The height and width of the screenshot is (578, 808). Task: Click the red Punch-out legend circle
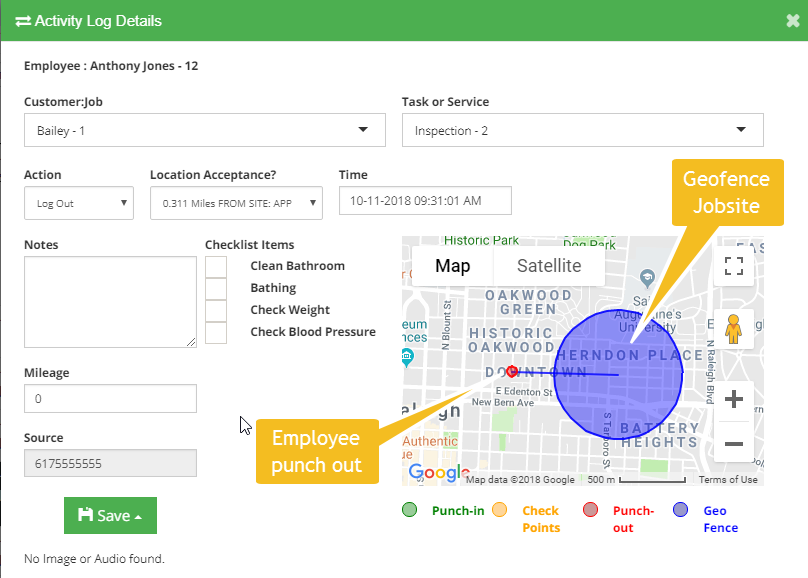coord(590,510)
